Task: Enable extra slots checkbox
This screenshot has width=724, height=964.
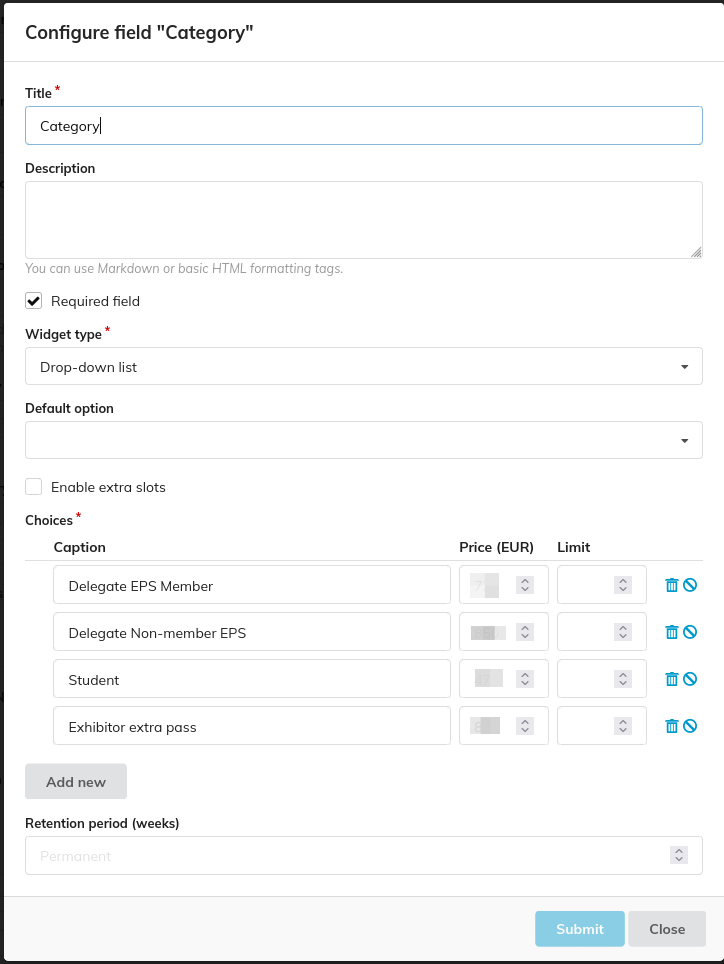Action: pyautogui.click(x=34, y=487)
